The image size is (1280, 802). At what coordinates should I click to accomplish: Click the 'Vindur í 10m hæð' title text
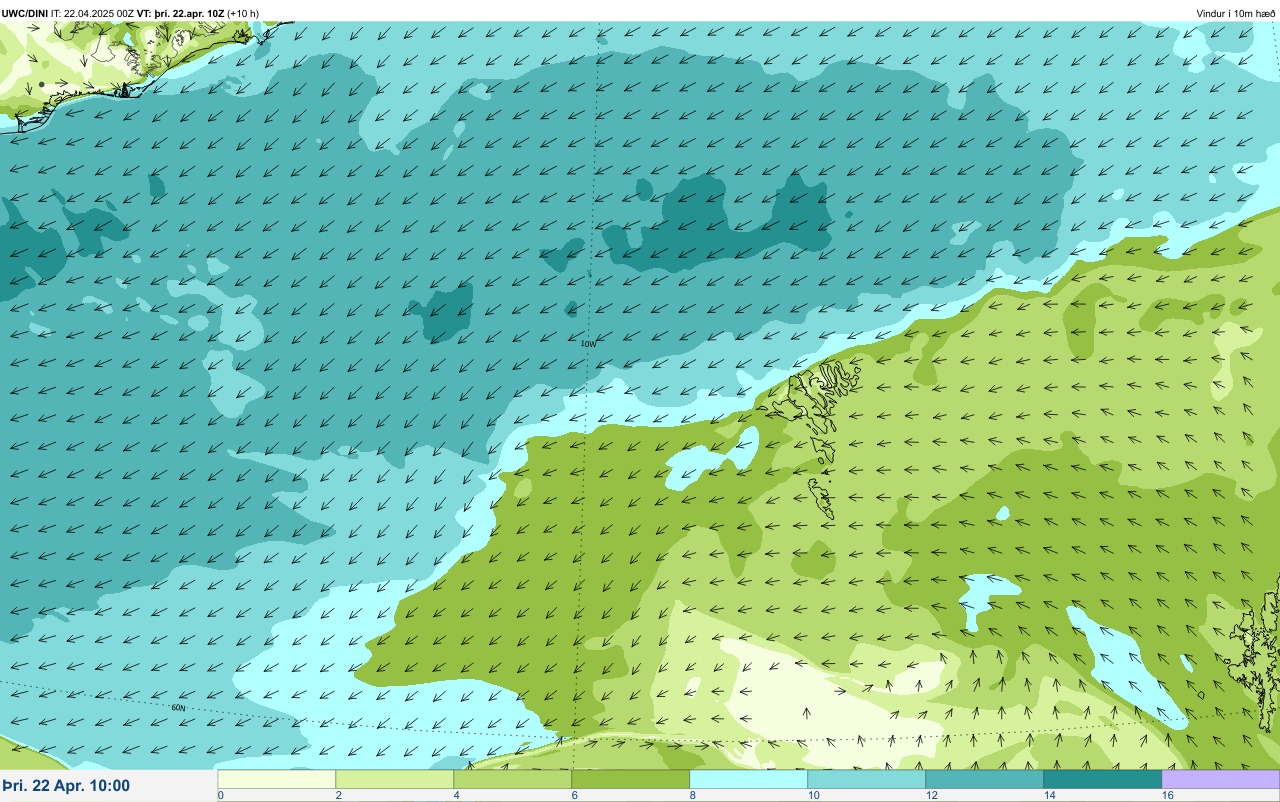pyautogui.click(x=1235, y=13)
